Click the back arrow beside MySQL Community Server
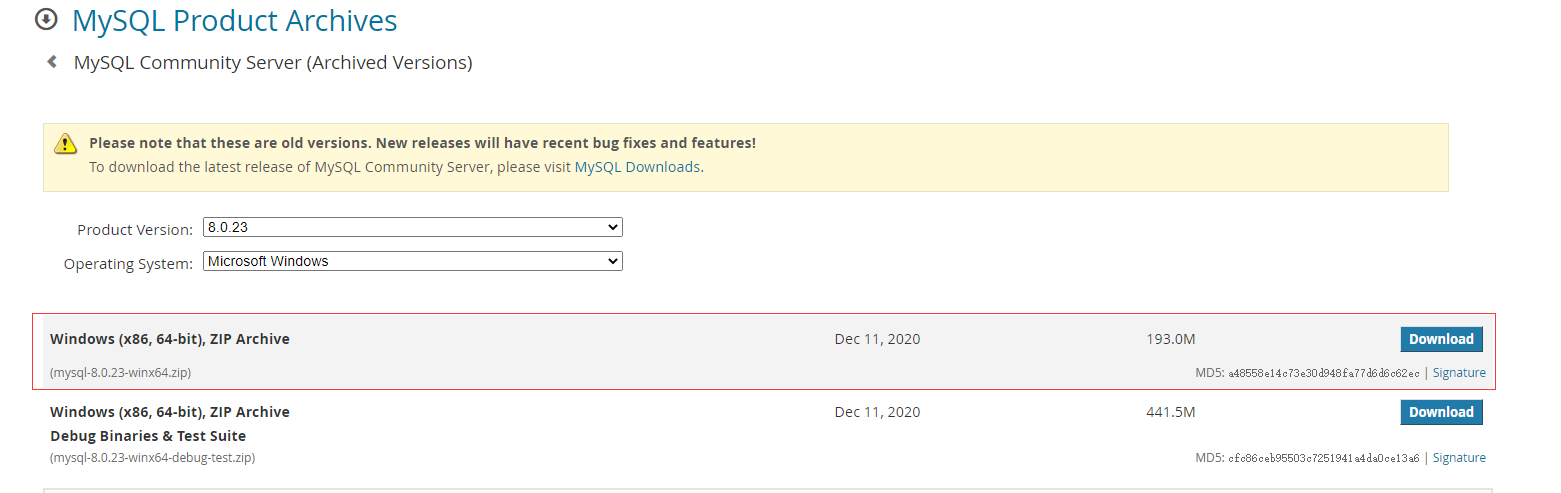 tap(52, 62)
